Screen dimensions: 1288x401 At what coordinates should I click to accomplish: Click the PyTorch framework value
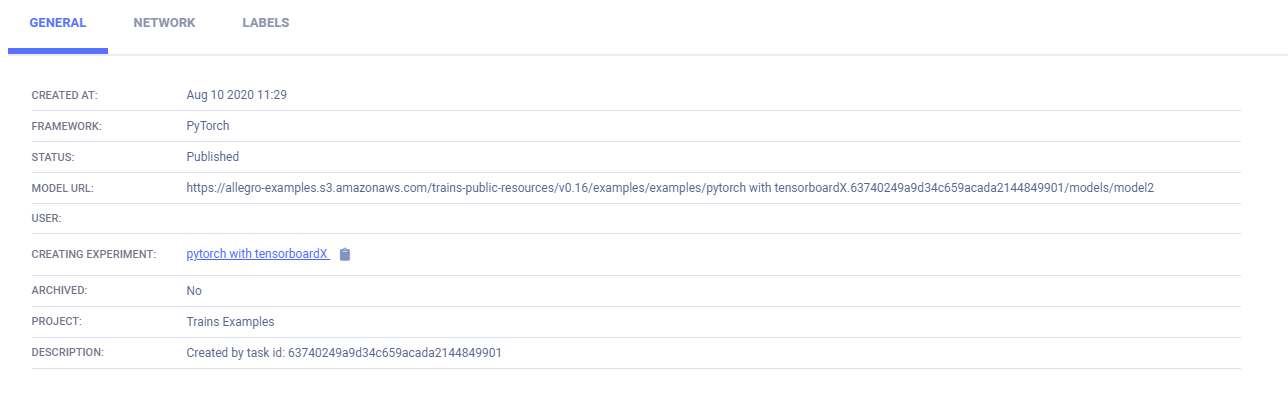(208, 126)
